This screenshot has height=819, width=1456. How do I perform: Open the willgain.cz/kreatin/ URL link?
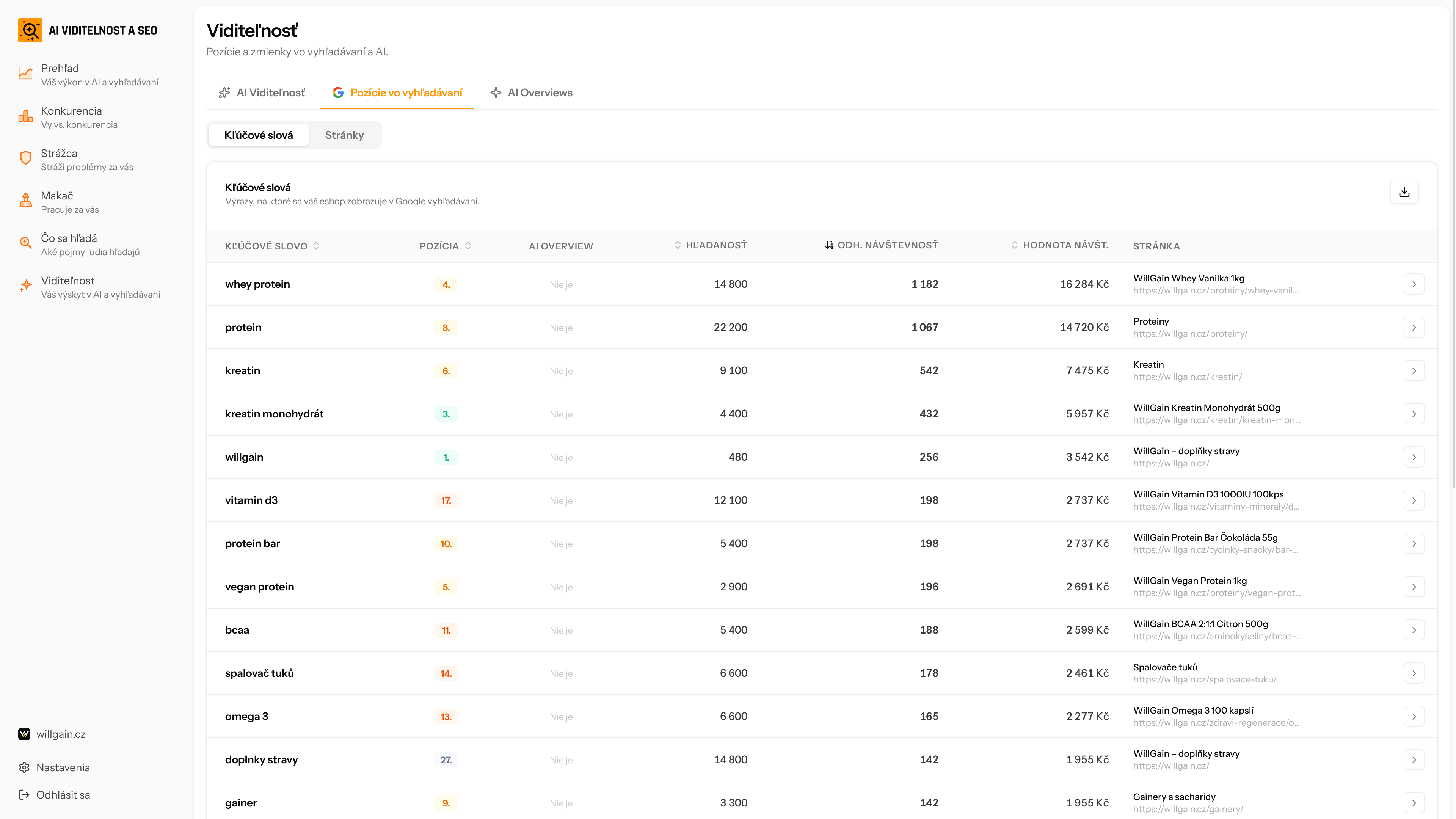pyautogui.click(x=1187, y=377)
